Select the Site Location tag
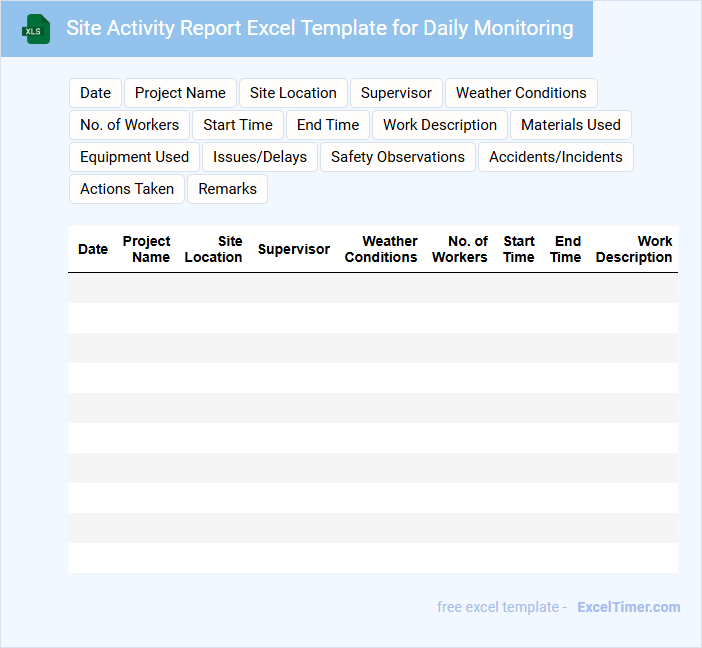Image resolution: width=702 pixels, height=648 pixels. 293,93
